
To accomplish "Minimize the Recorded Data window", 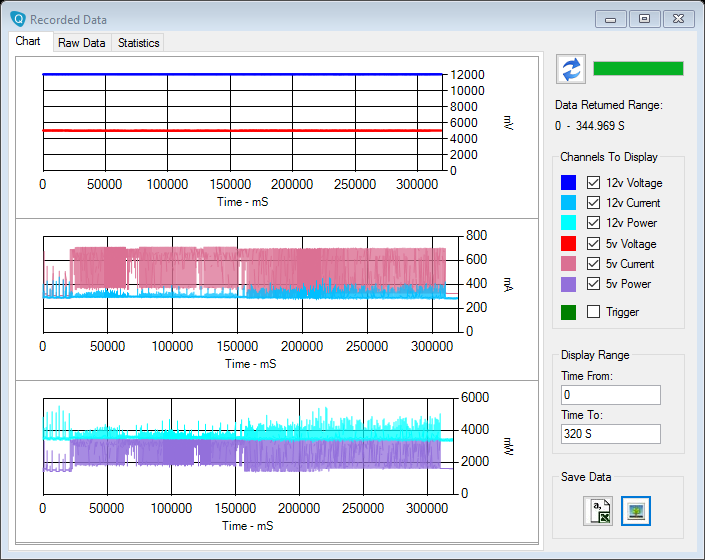I will point(611,19).
